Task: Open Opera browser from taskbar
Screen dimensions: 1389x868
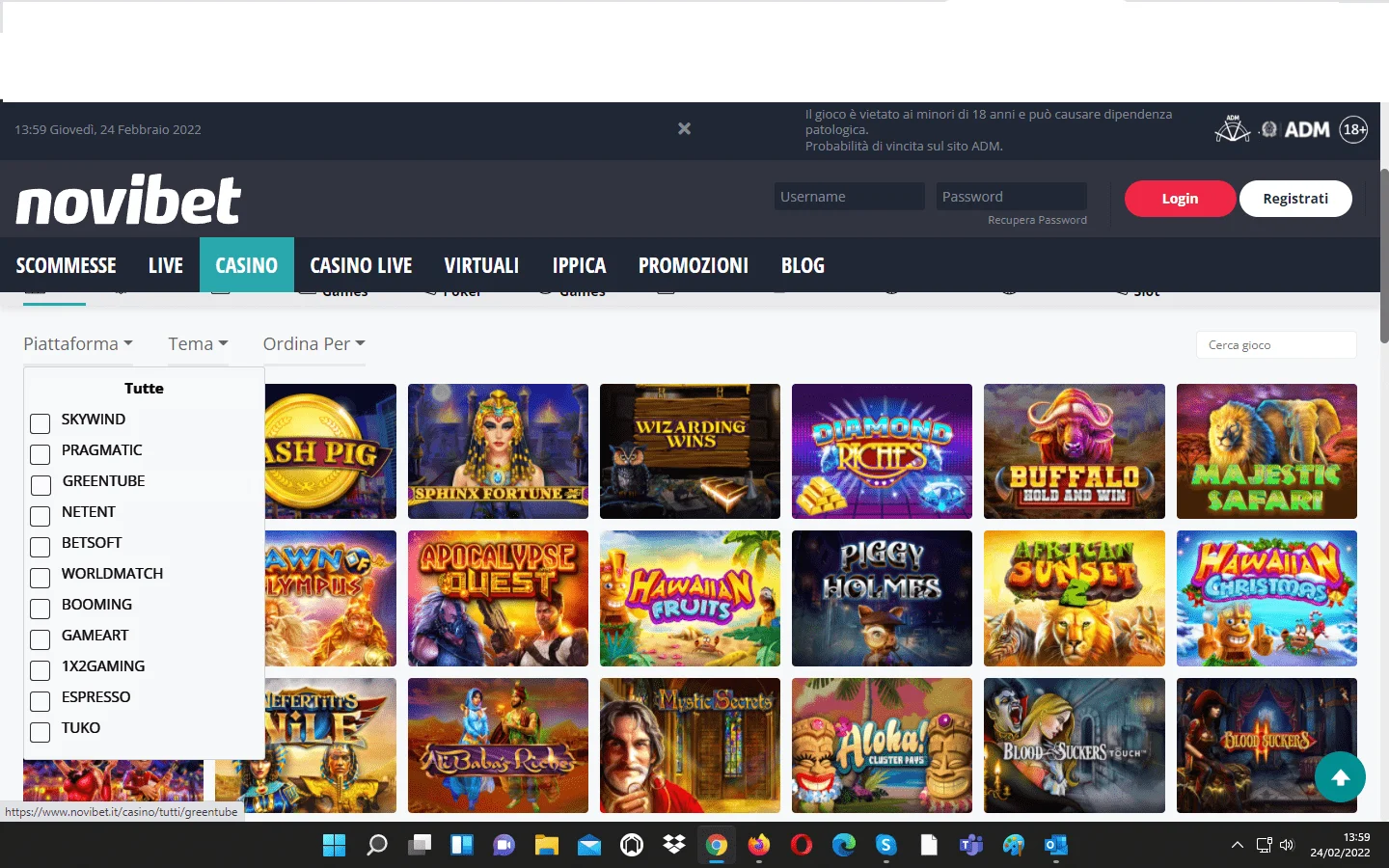Action: pyautogui.click(x=802, y=846)
